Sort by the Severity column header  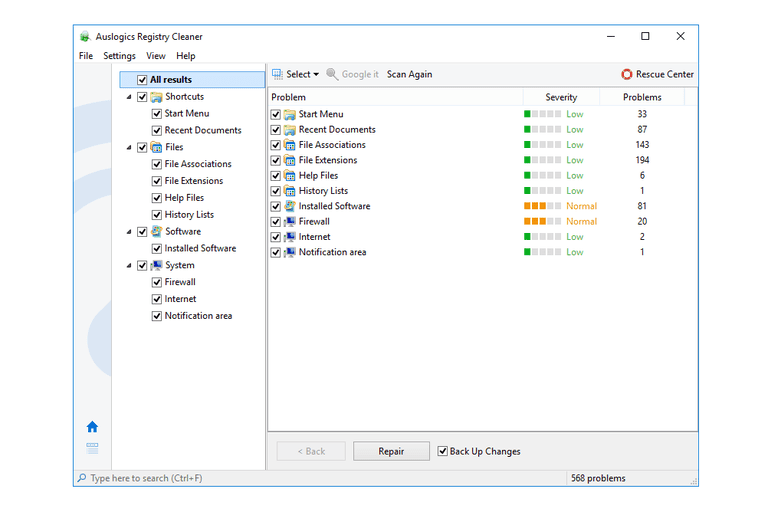click(561, 97)
